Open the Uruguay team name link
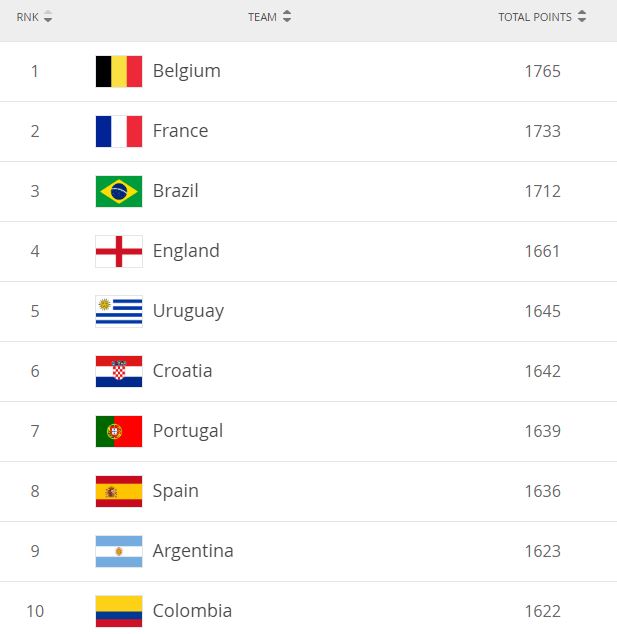The image size is (617, 634). (x=188, y=311)
